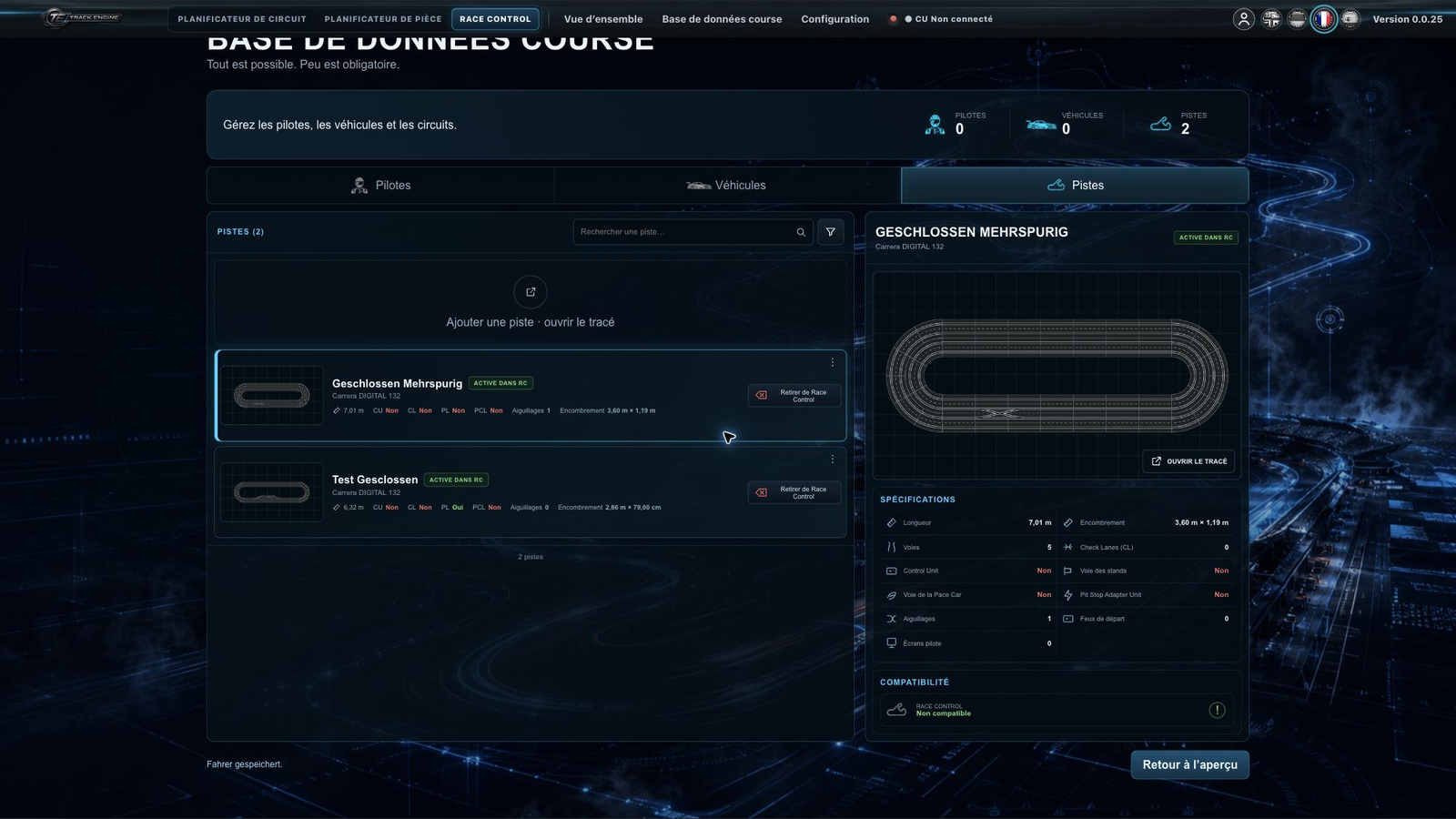Click the Pit Stop Adapter Unit specification

point(1146,595)
